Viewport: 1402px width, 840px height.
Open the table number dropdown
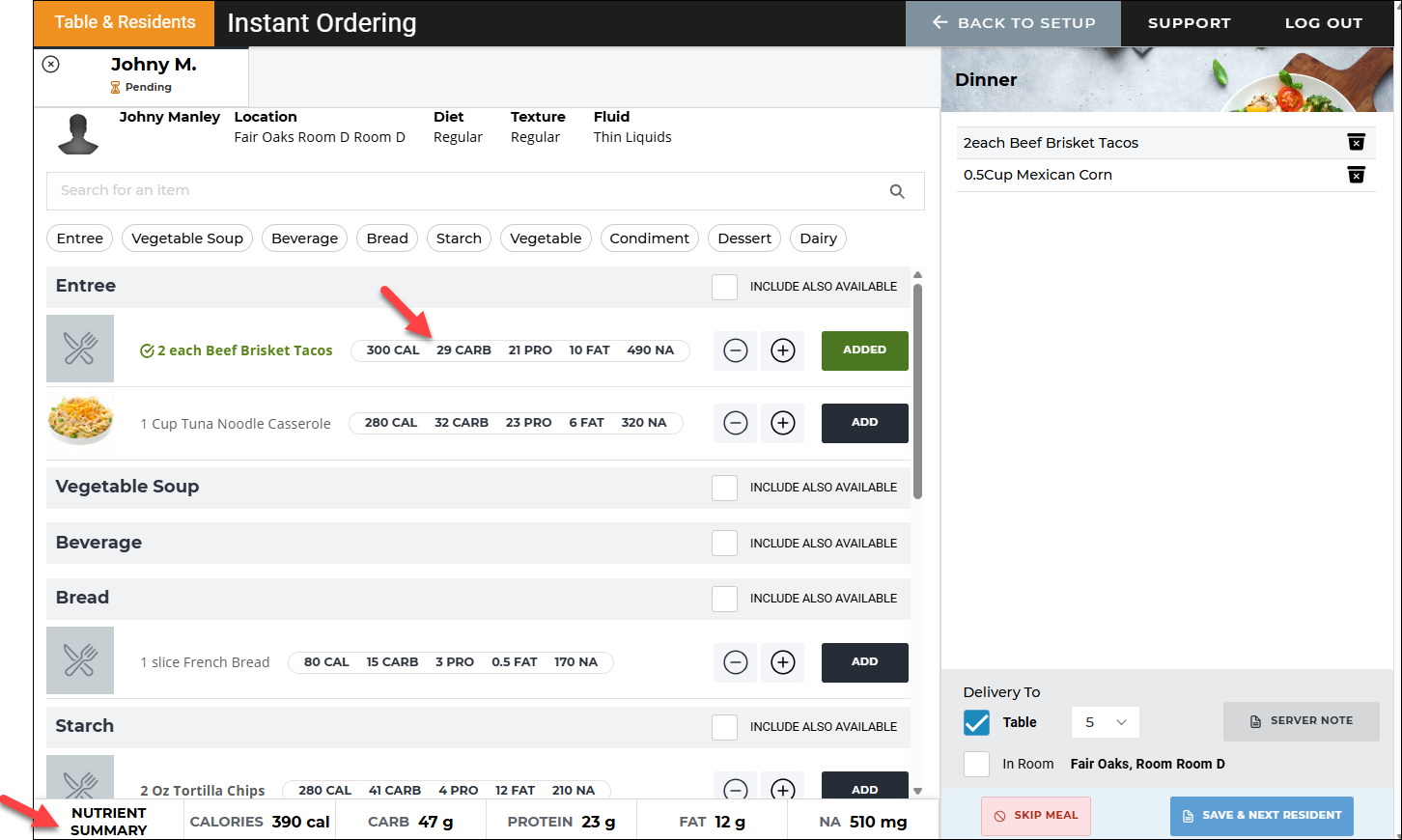pyautogui.click(x=1106, y=722)
